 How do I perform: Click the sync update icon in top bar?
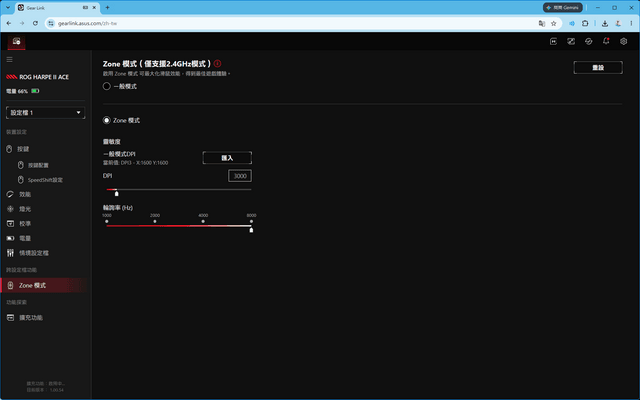pyautogui.click(x=588, y=41)
